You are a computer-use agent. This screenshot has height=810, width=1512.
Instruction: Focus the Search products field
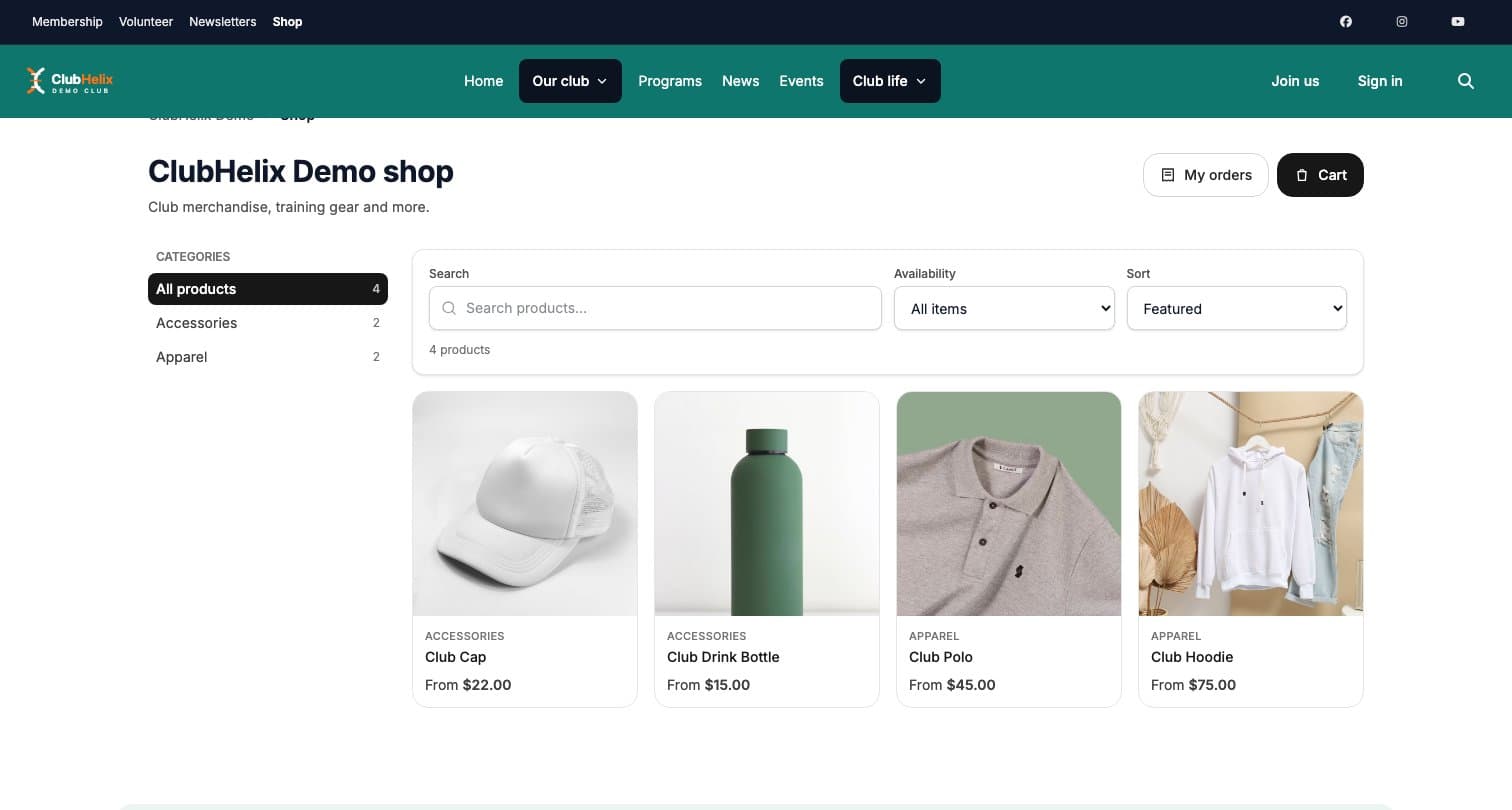tap(655, 308)
